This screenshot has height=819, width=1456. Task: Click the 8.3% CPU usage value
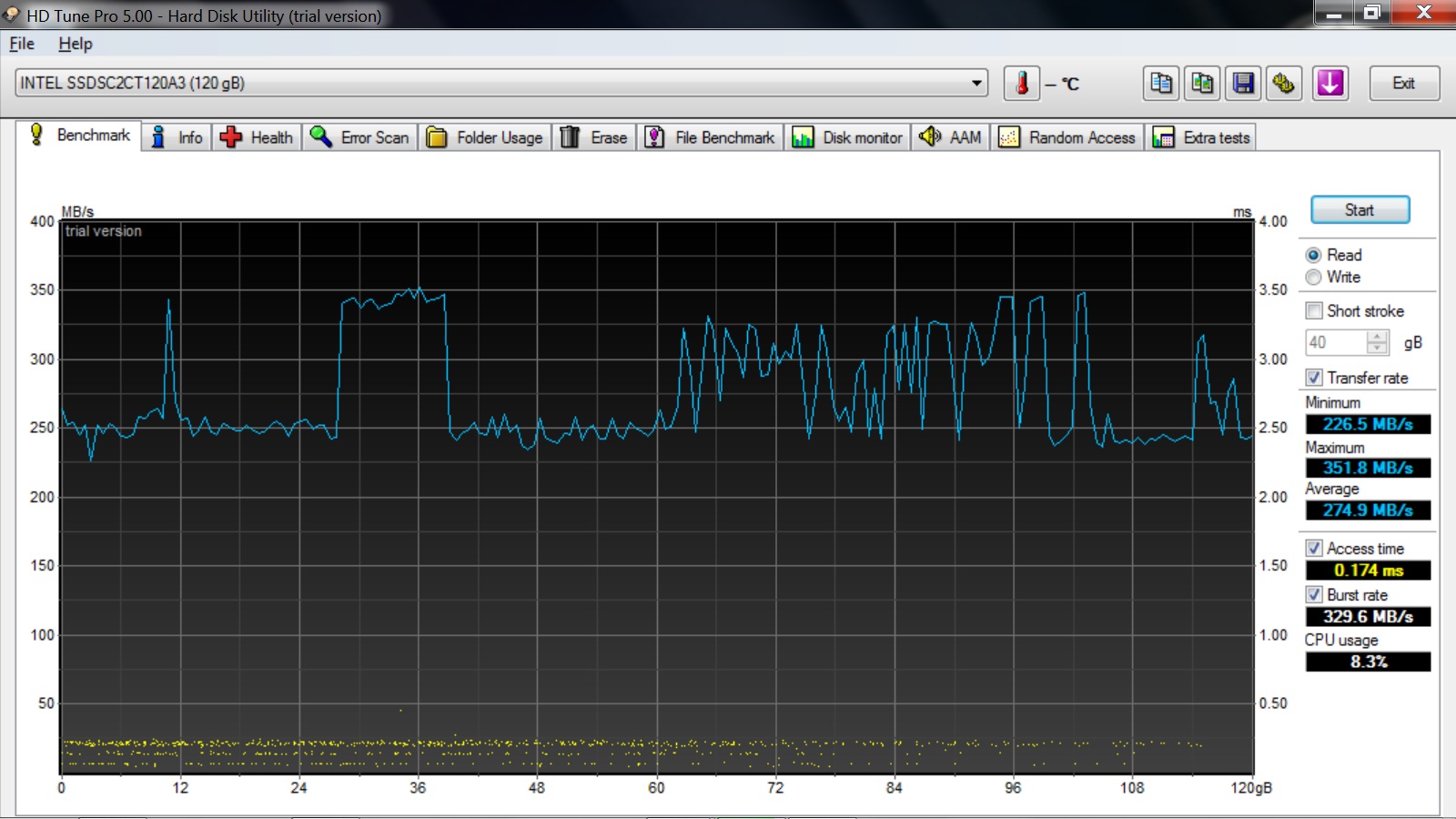pyautogui.click(x=1368, y=662)
